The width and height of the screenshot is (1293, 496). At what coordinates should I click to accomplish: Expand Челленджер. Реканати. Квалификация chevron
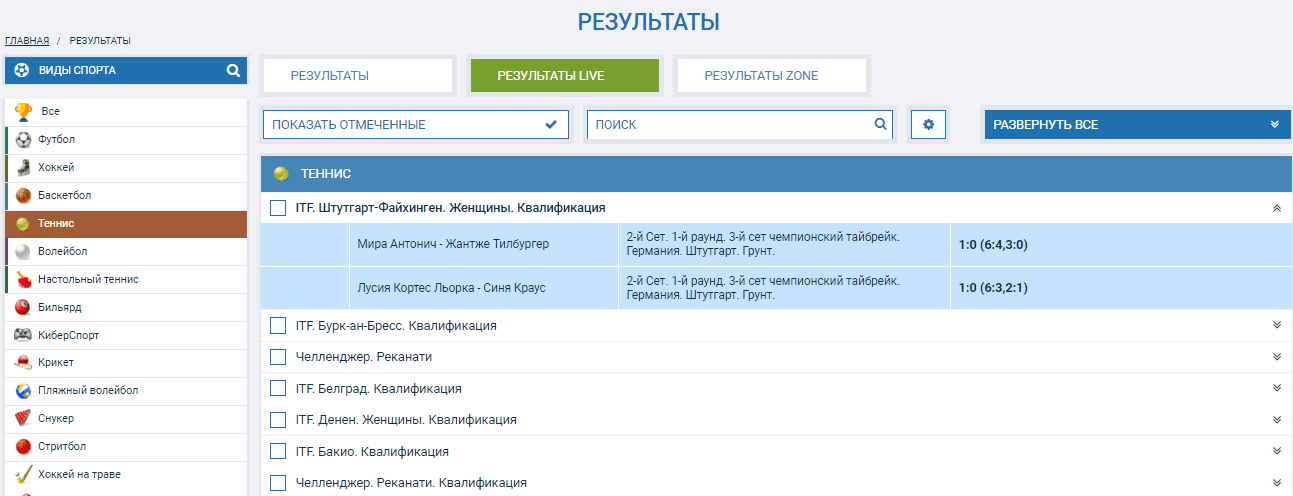[1276, 483]
